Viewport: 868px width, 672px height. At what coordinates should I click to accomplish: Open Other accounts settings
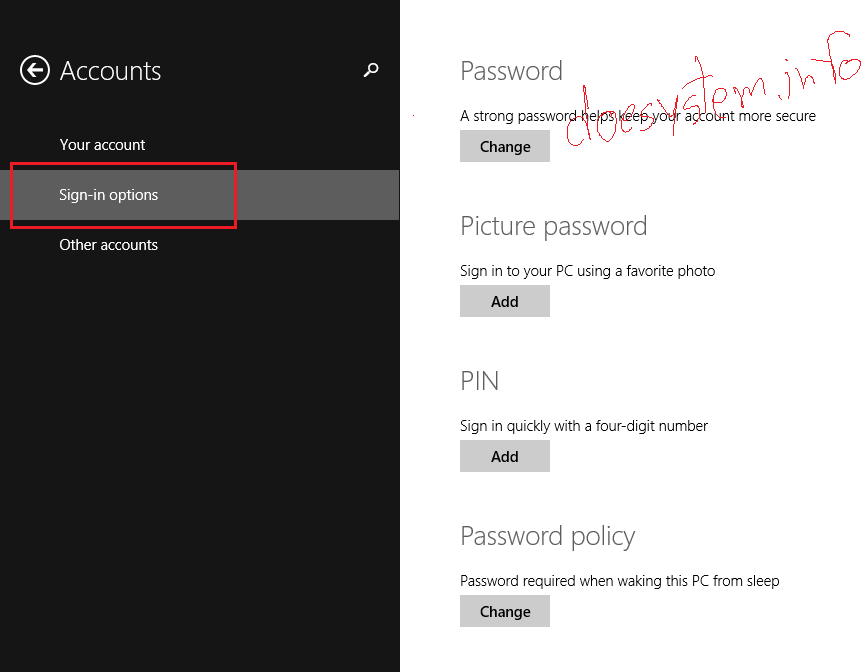pos(108,244)
